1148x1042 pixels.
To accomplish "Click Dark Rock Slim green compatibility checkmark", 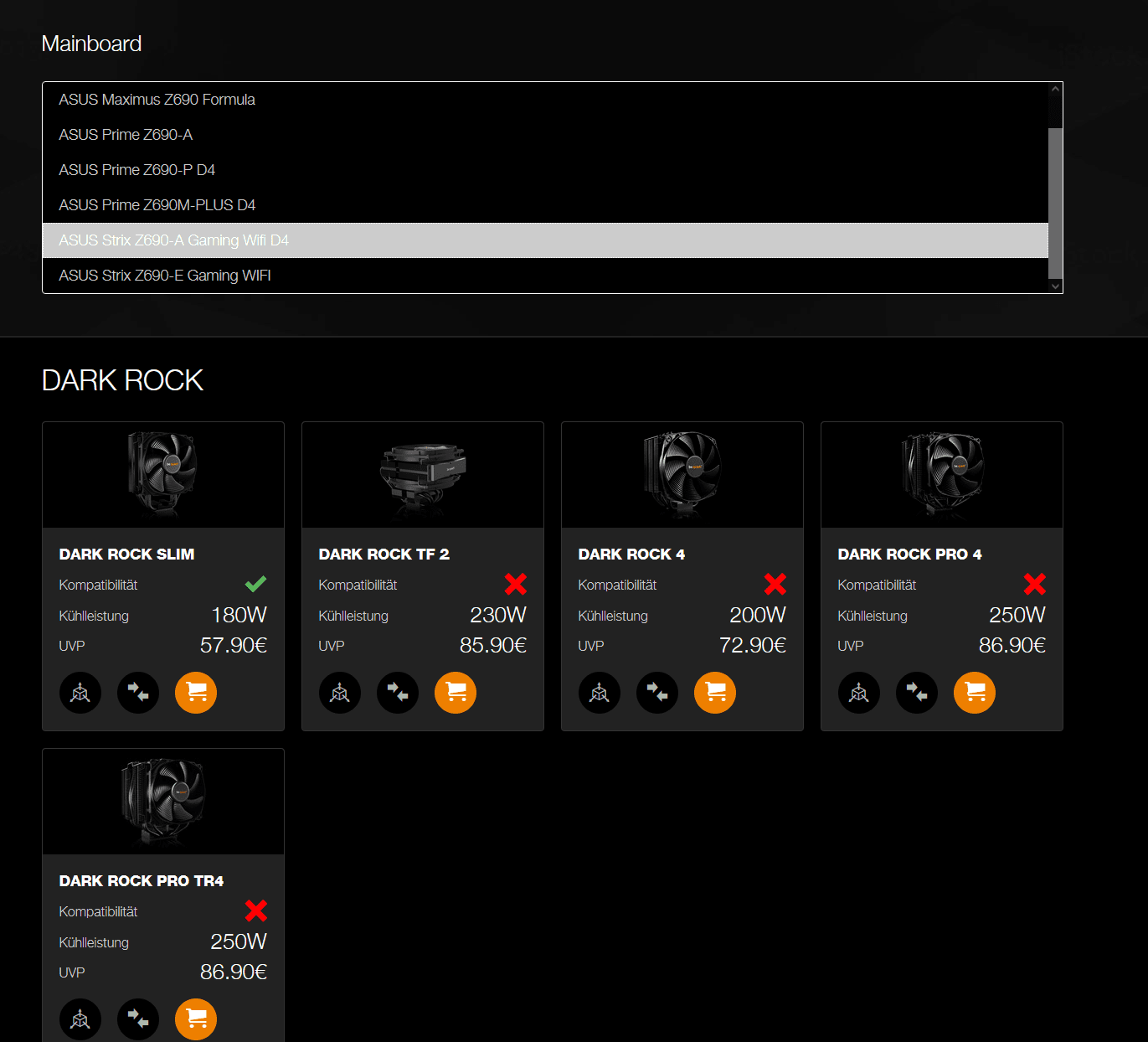I will click(255, 584).
